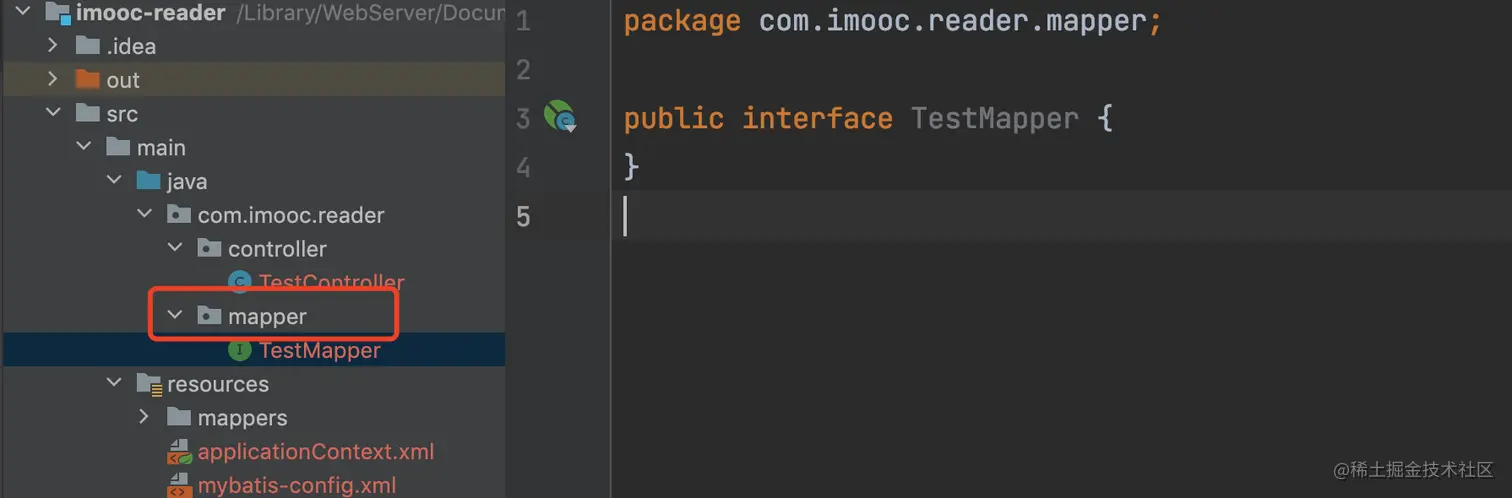
Task: Click the 'public' keyword on line 3
Action: (x=674, y=119)
